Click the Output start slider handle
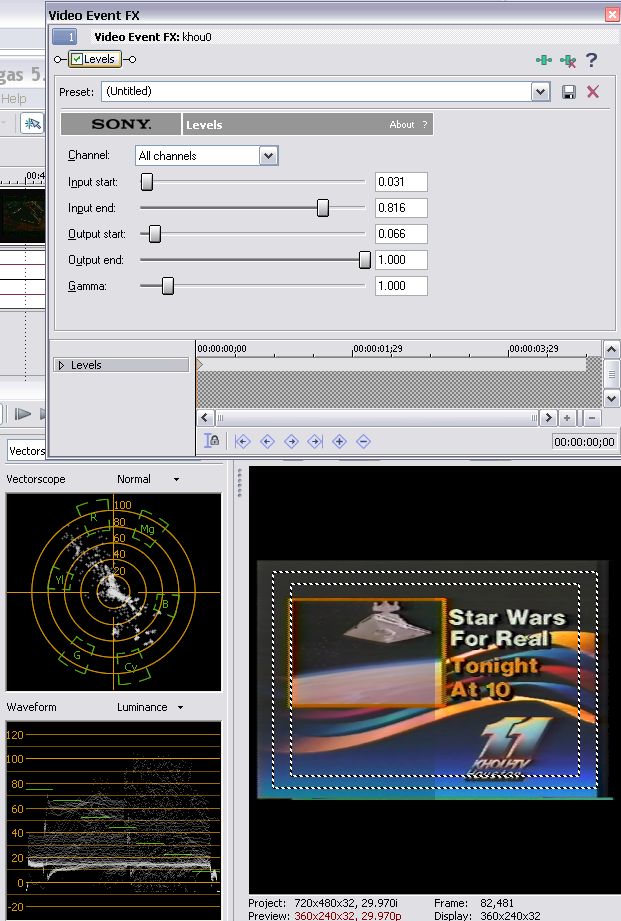Image resolution: width=621 pixels, height=921 pixels. [x=155, y=234]
